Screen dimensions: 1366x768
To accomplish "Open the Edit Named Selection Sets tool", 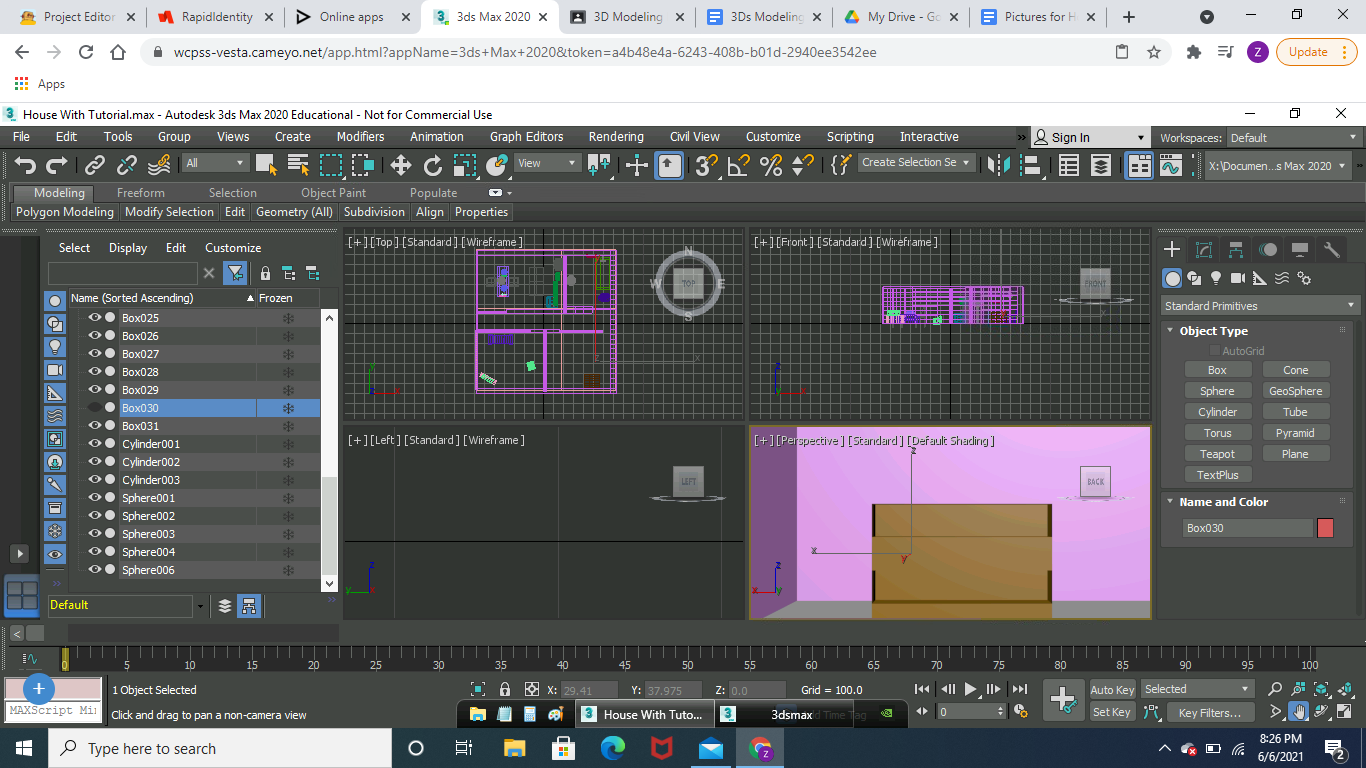I will click(841, 165).
